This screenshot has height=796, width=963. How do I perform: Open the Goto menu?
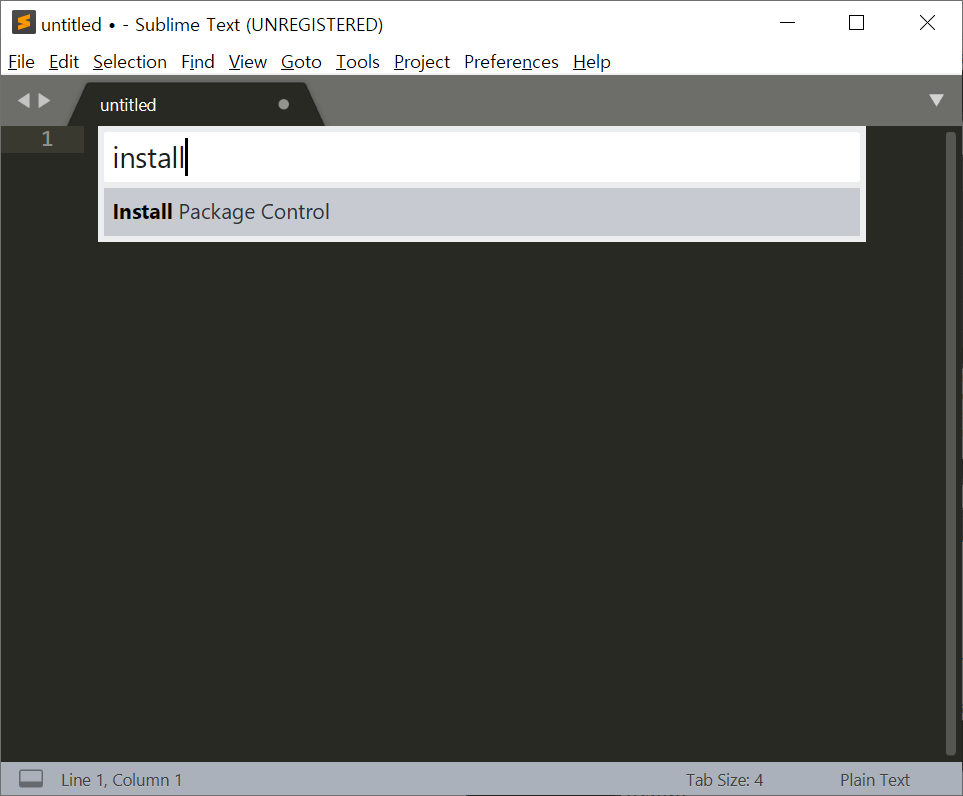pos(301,62)
